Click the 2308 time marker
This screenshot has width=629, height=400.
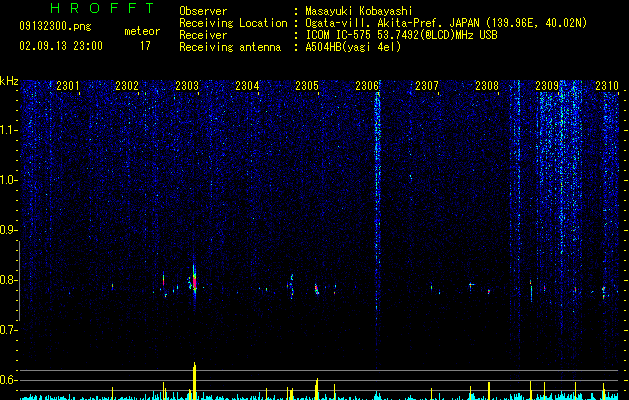tap(487, 86)
